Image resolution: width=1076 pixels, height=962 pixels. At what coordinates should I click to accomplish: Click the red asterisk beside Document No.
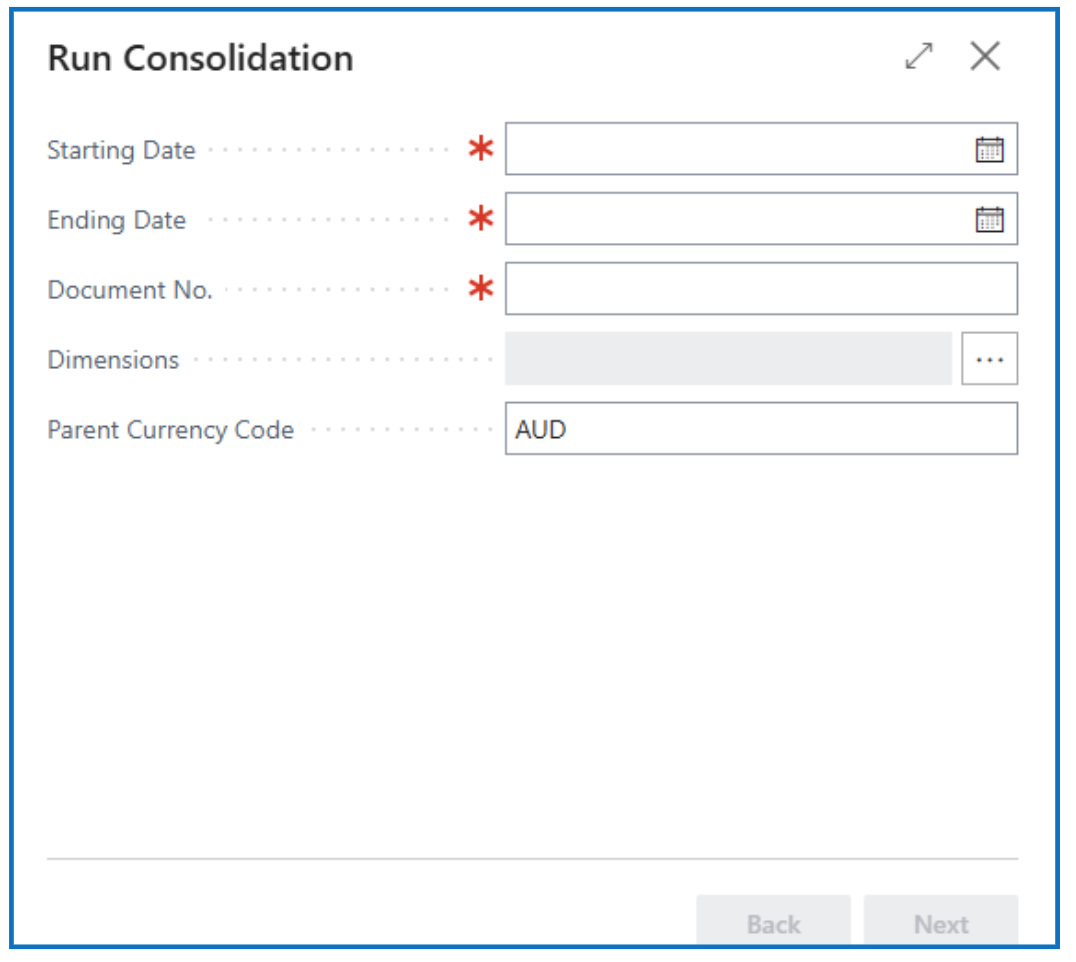tap(482, 290)
